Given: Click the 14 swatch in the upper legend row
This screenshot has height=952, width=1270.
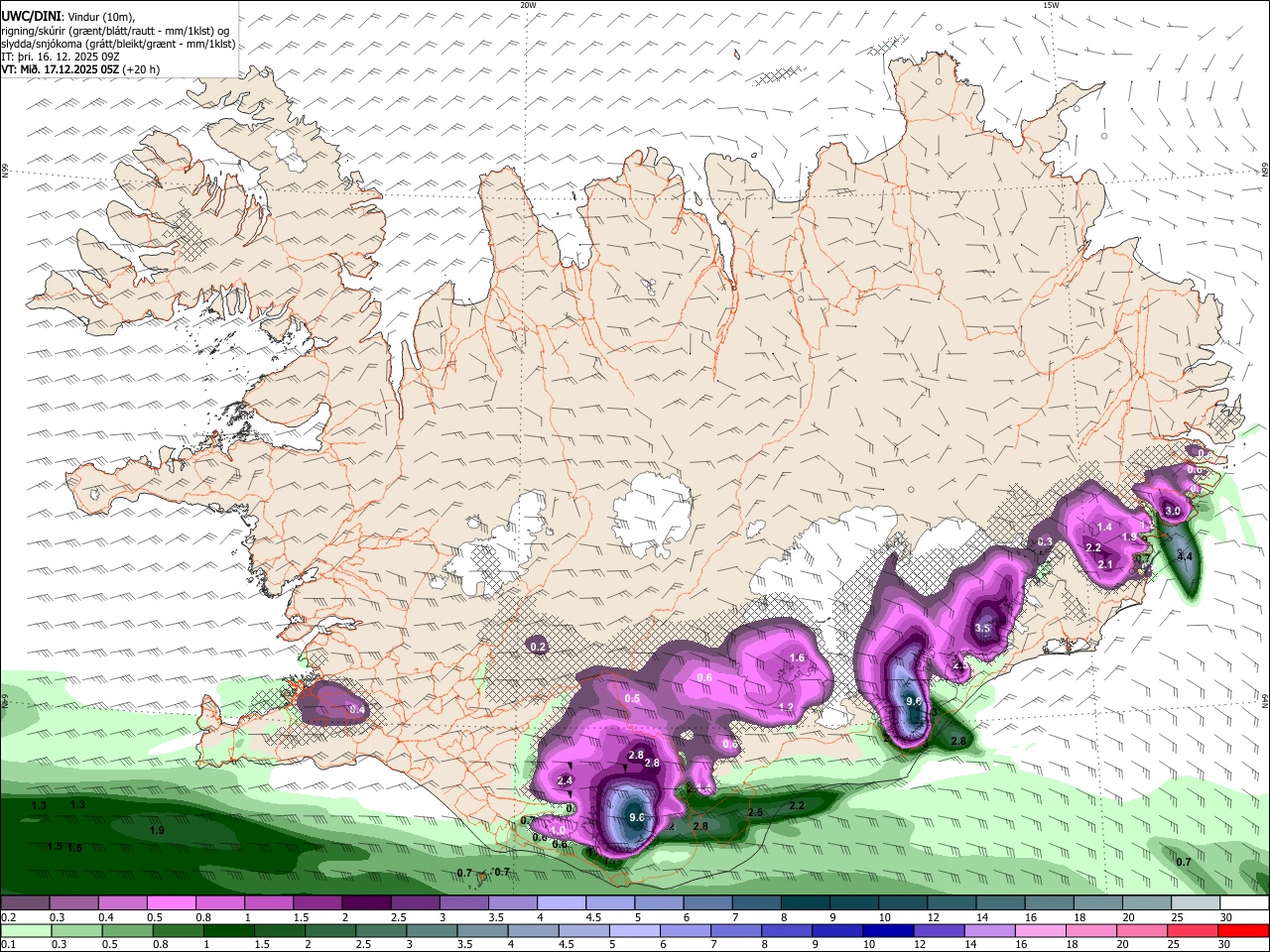Looking at the screenshot, I should coord(999,903).
